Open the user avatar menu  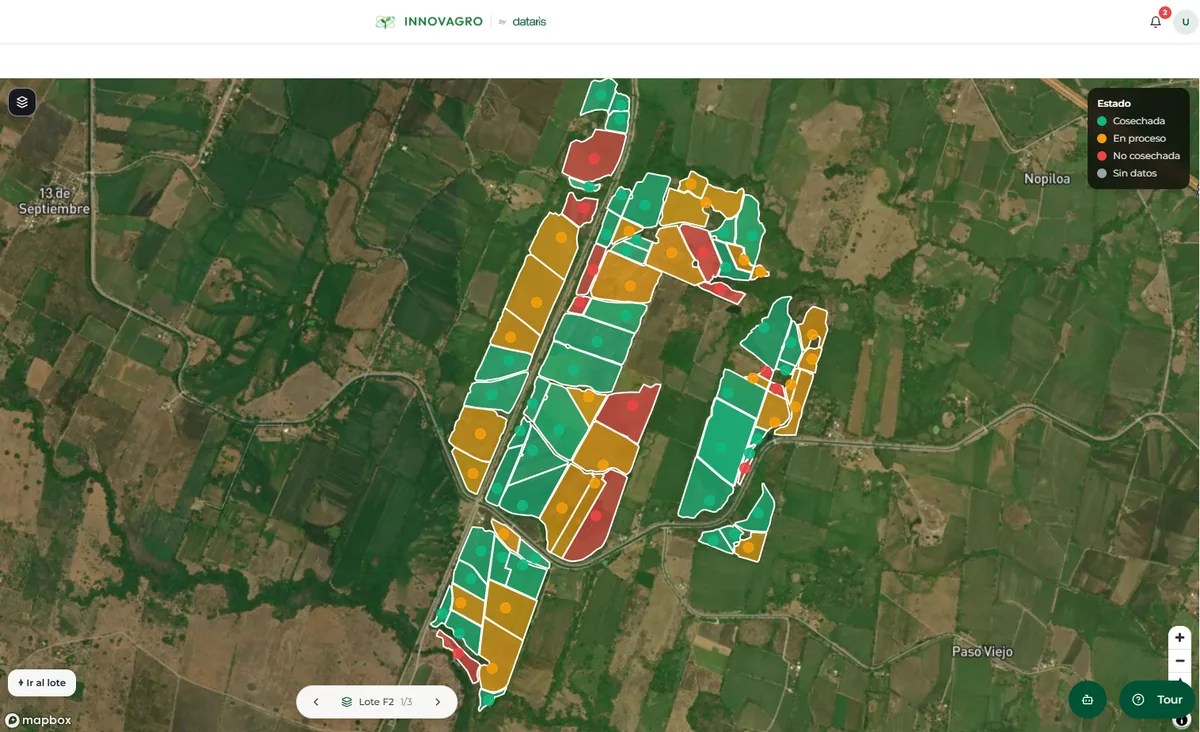pyautogui.click(x=1185, y=22)
